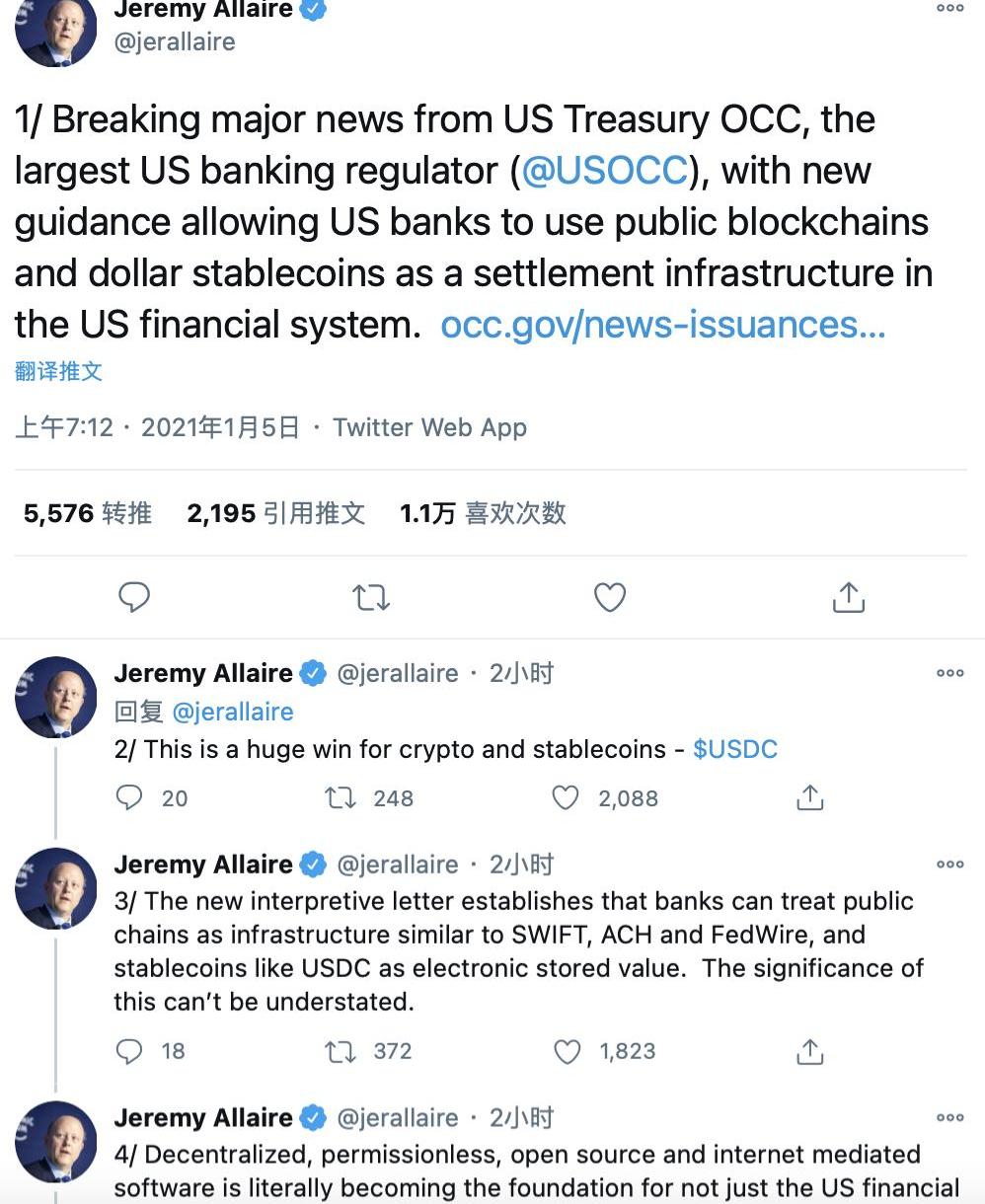The image size is (985, 1204).
Task: Click the $USDC cashtag
Action: 735,749
